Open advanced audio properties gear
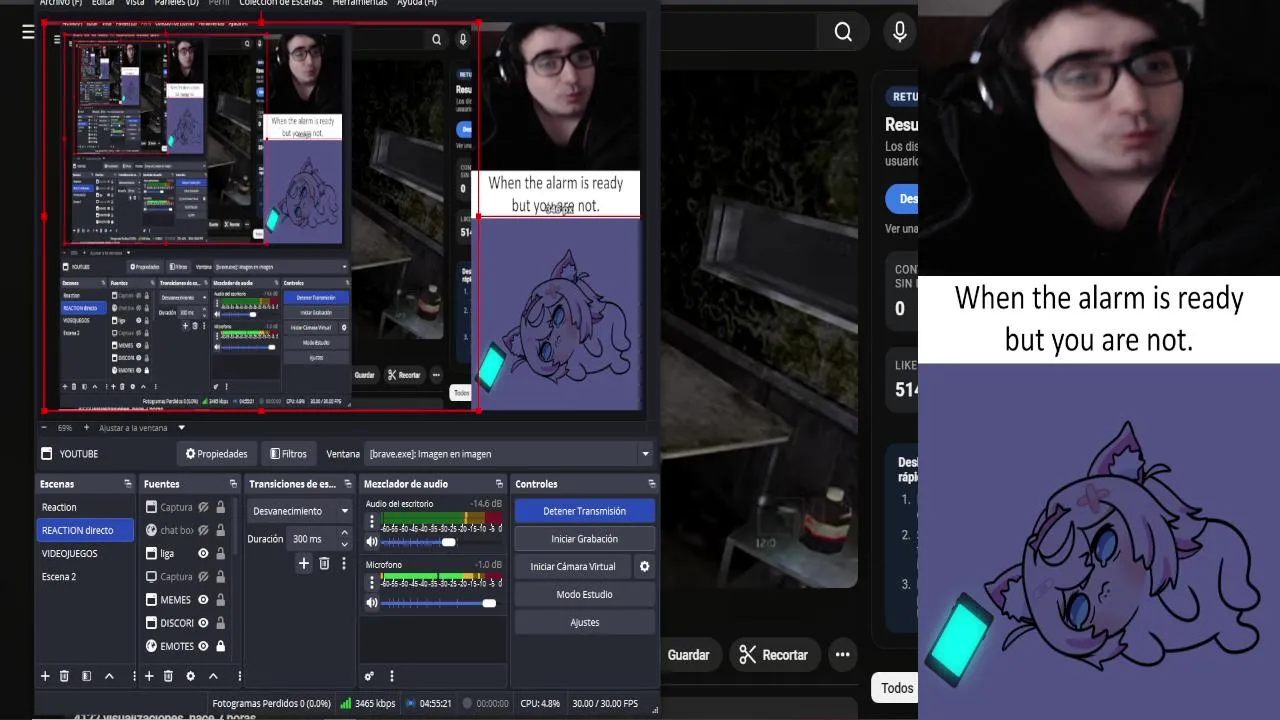This screenshot has height=720, width=1280. pyautogui.click(x=369, y=676)
